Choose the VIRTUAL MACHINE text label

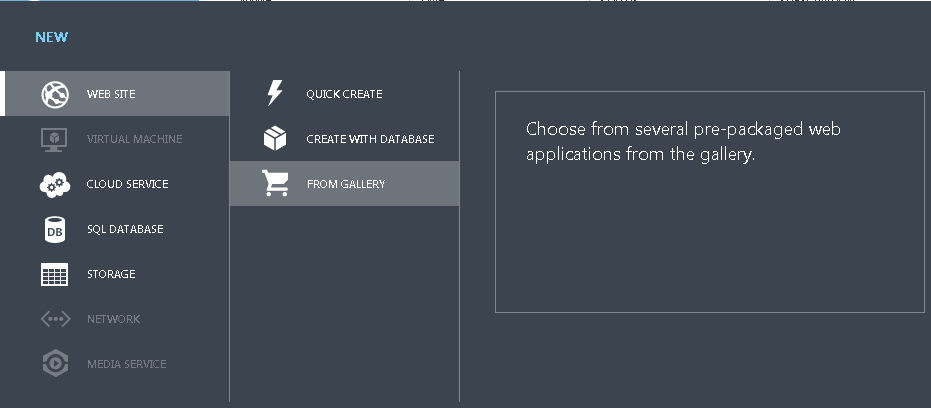[x=134, y=139]
